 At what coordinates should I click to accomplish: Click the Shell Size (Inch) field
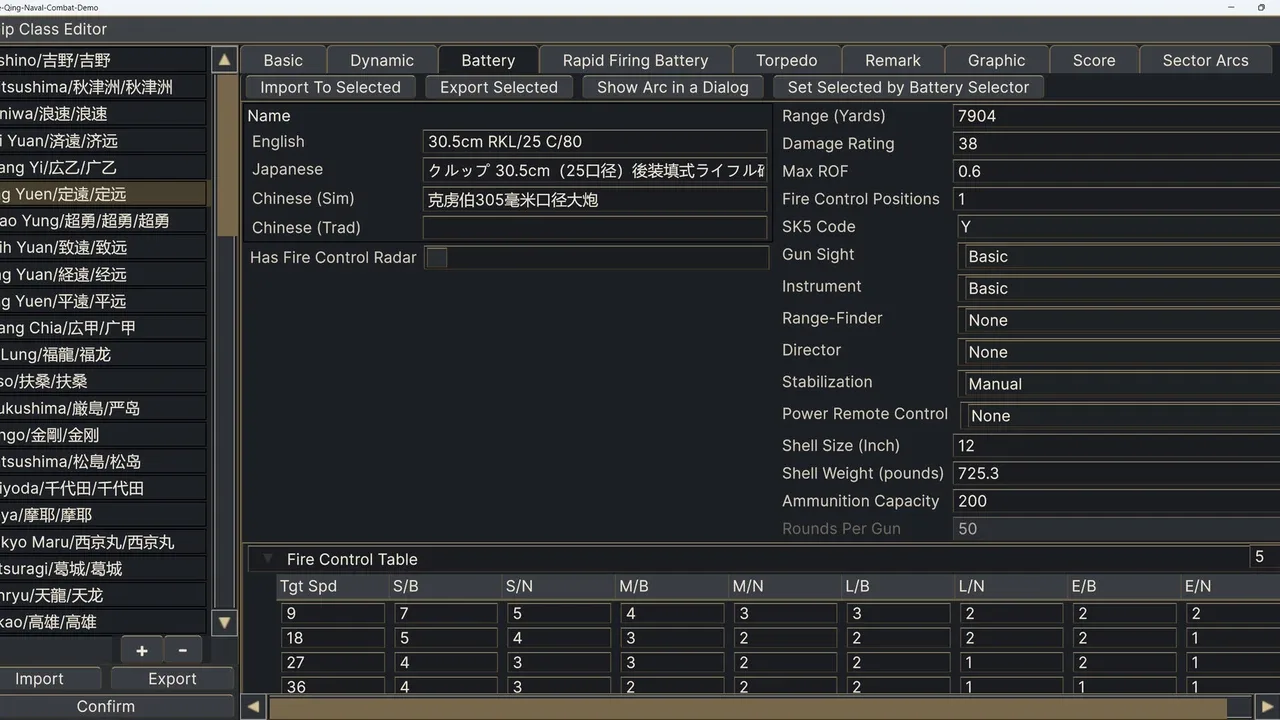tap(1116, 446)
